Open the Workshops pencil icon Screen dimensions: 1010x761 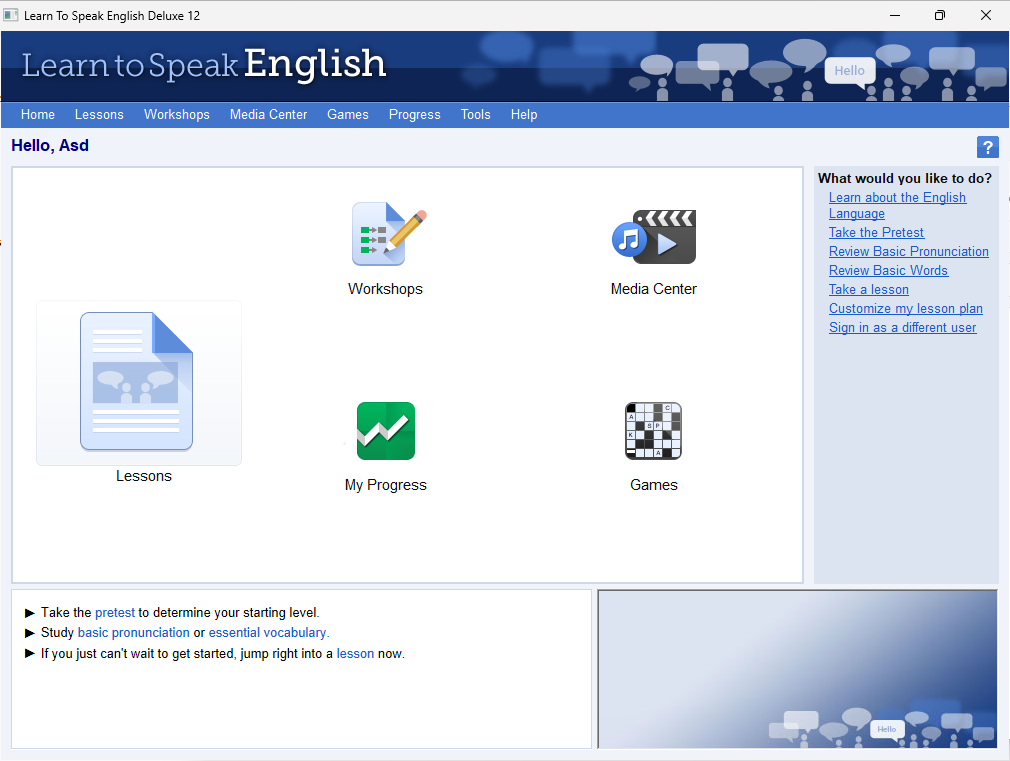389,234
